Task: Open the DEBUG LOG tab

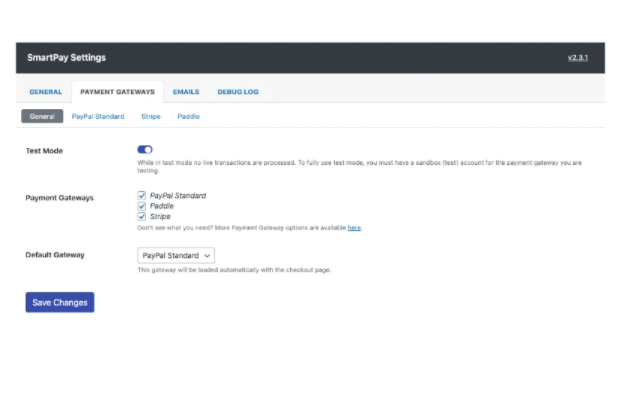Action: point(238,92)
